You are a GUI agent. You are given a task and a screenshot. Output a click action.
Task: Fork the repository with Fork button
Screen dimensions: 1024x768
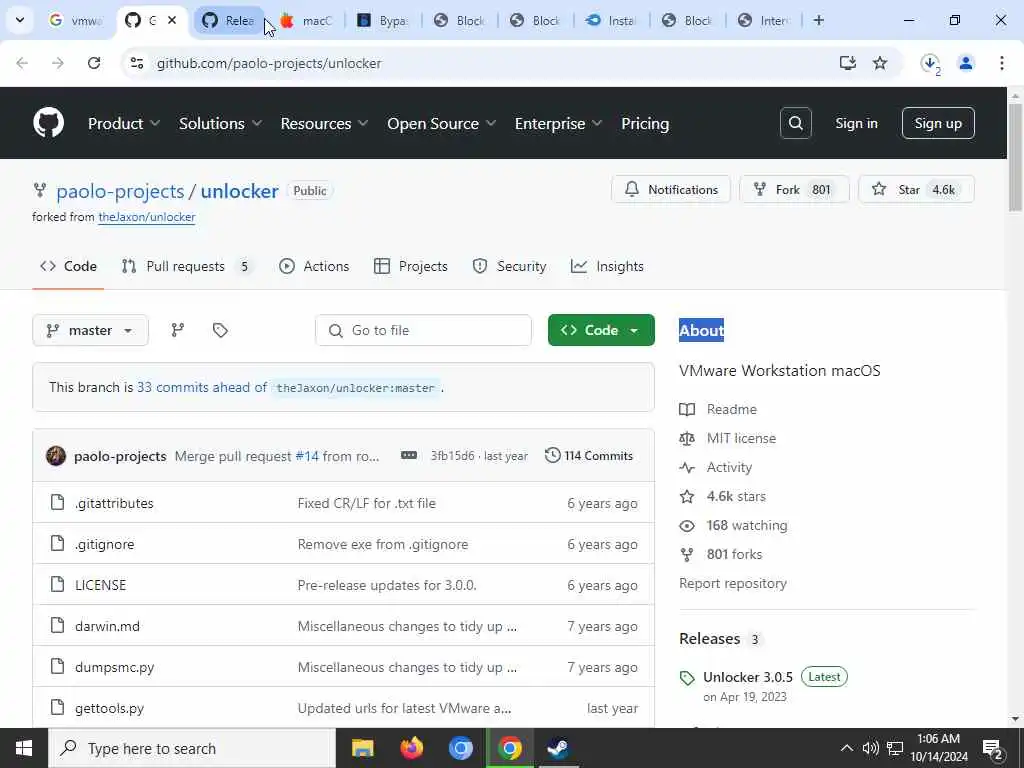click(794, 189)
